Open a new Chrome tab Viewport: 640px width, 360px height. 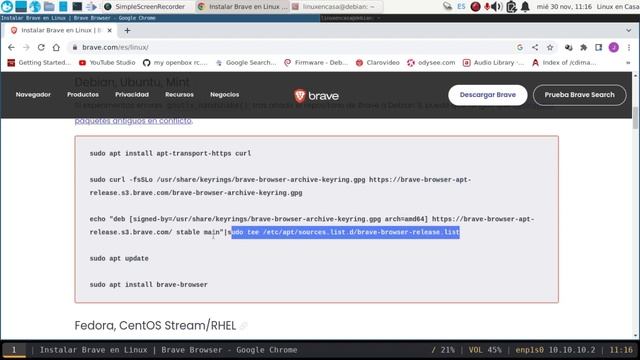127,31
